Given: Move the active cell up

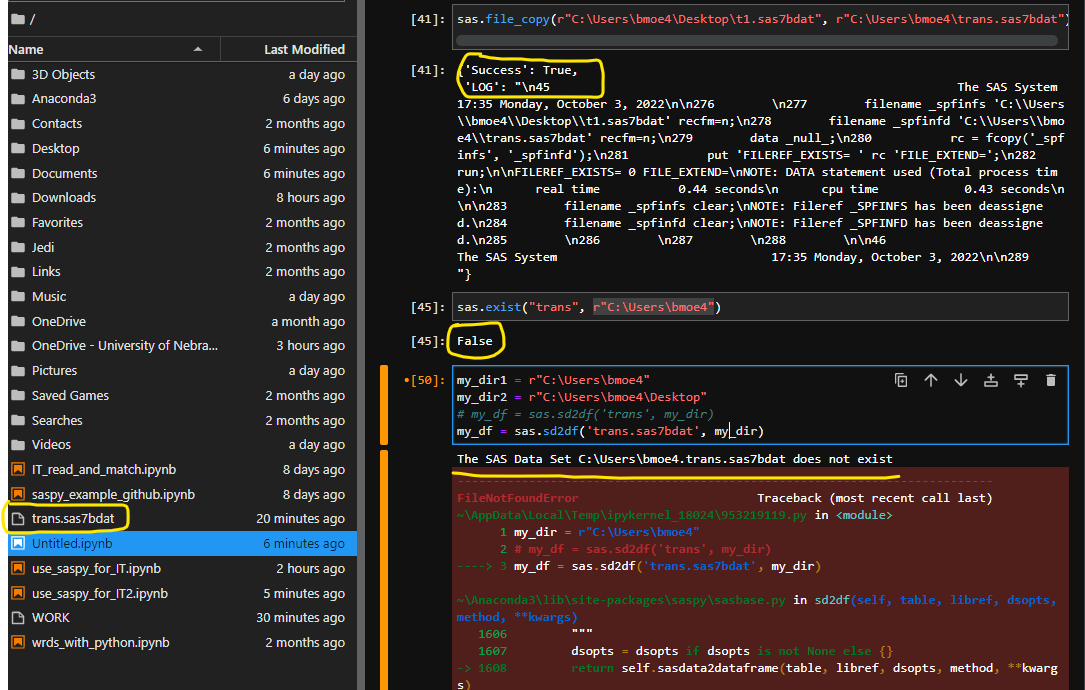Looking at the screenshot, I should coord(931,380).
